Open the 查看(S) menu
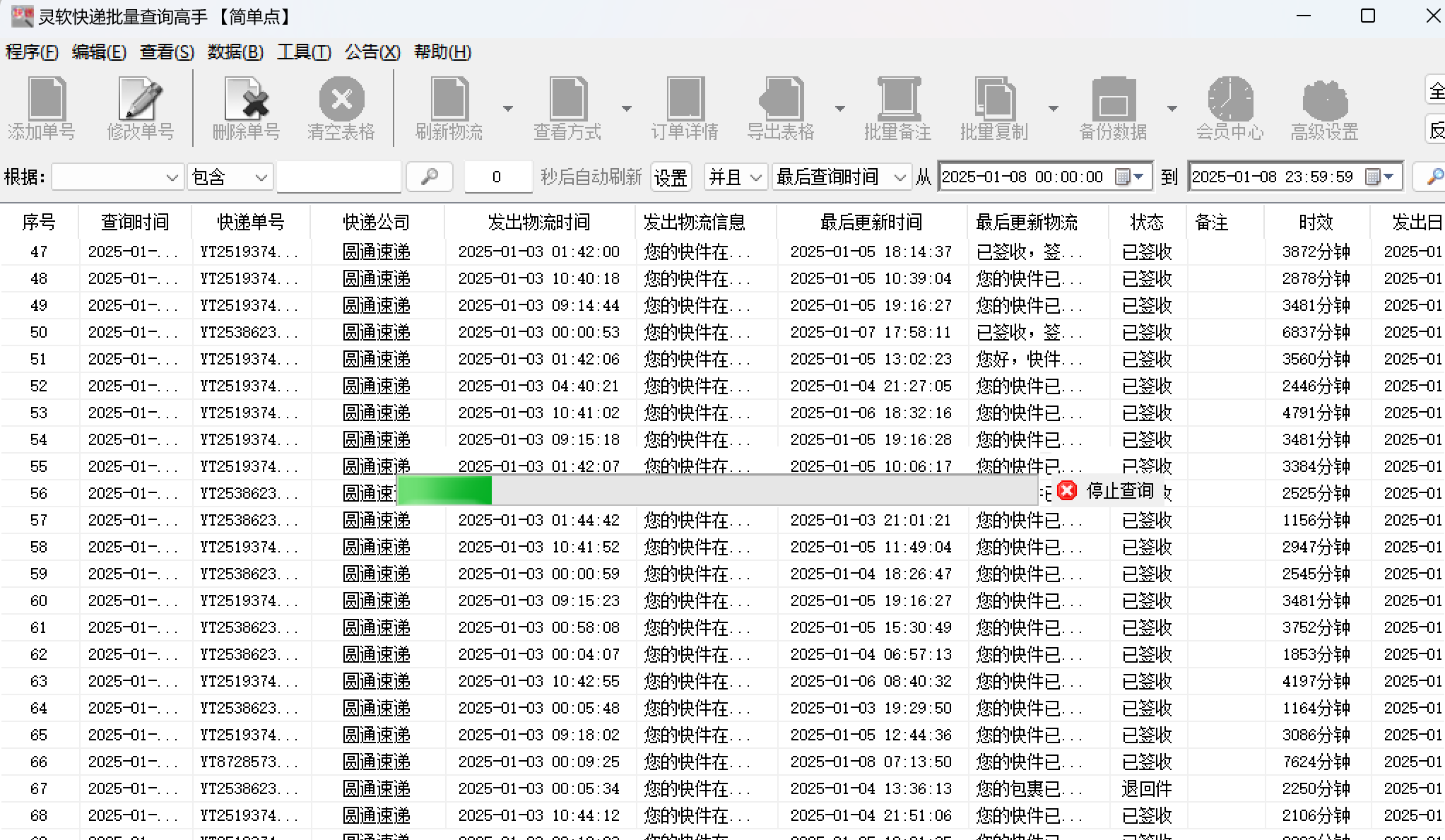 tap(167, 52)
